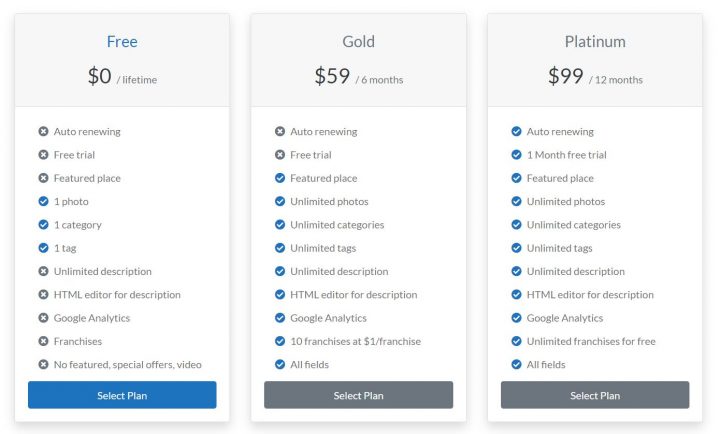Screen dimensions: 720x434
Task: Click the Gold plan heading
Action: 358,42
